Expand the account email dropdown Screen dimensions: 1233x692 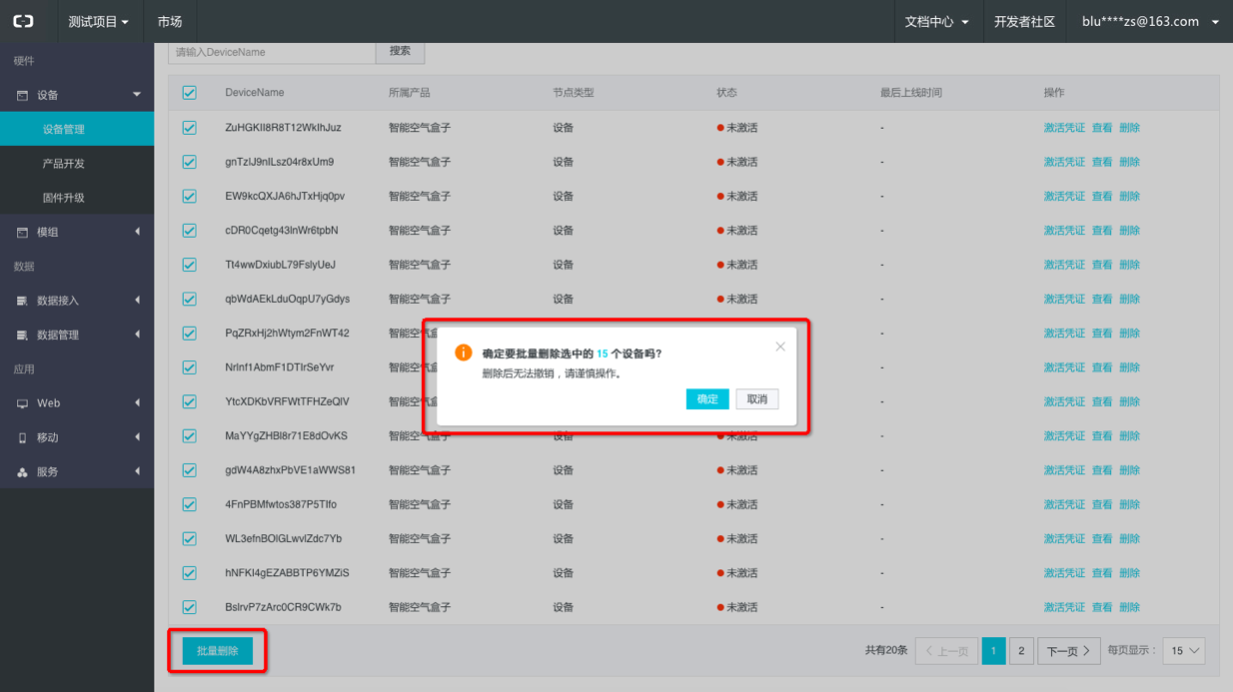pos(1150,21)
